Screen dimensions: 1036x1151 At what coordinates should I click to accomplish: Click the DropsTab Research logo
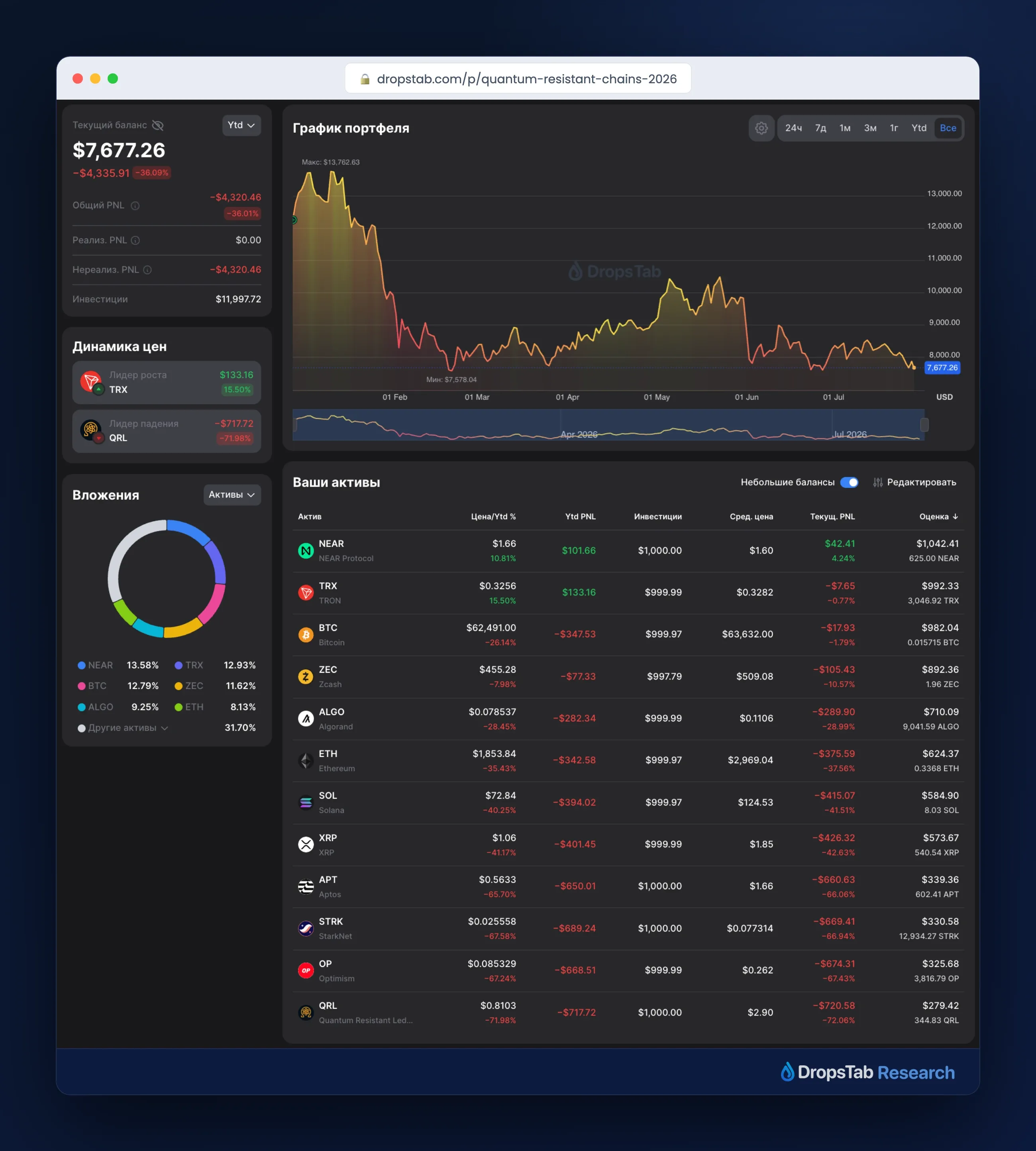867,1072
